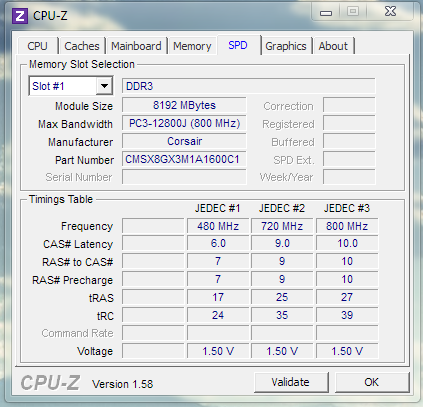Switch to the CPU tab
Screen dimensions: 423x407
click(37, 46)
